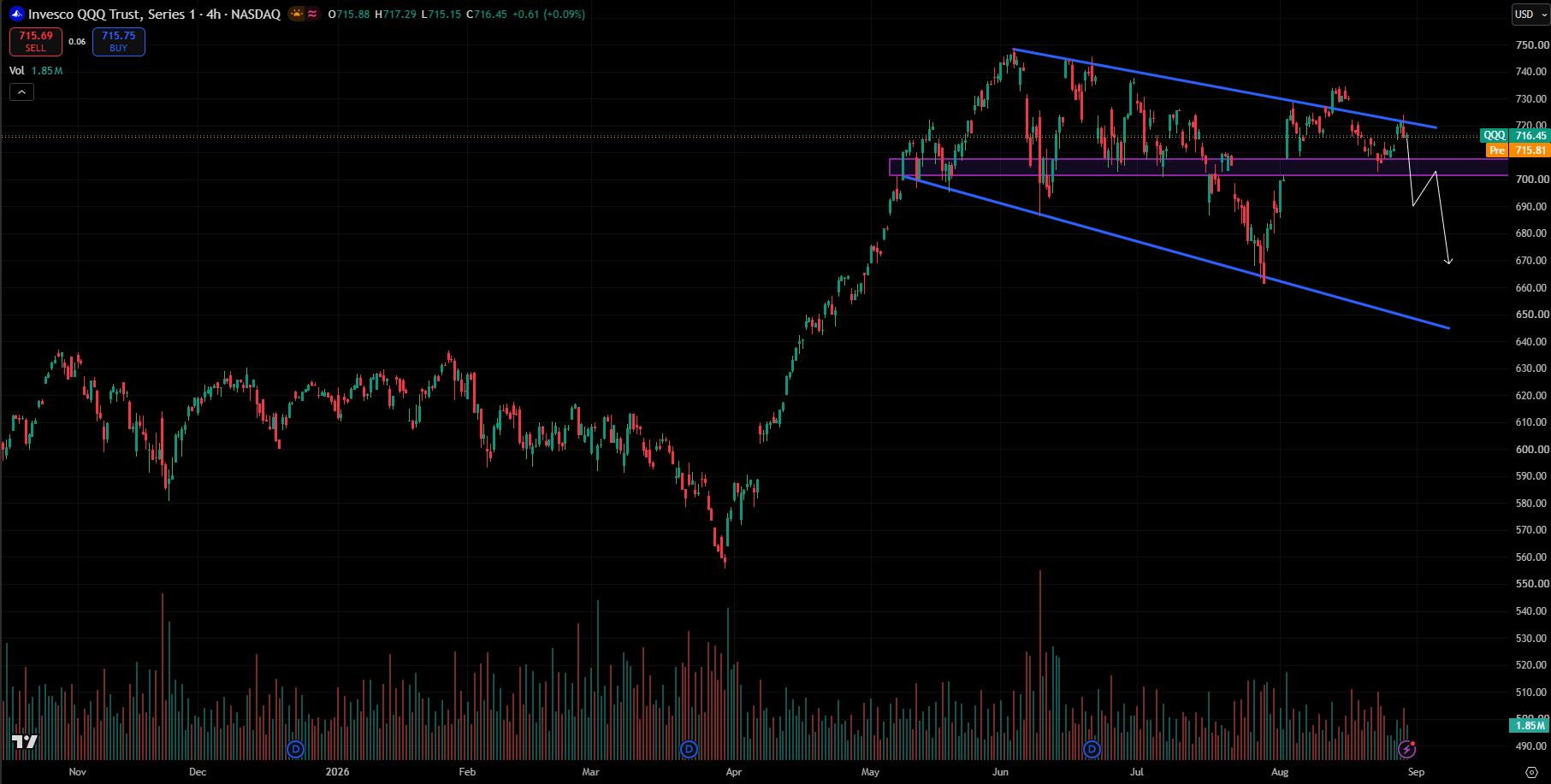
Task: Click the Aug label on time axis
Action: coord(1280,772)
